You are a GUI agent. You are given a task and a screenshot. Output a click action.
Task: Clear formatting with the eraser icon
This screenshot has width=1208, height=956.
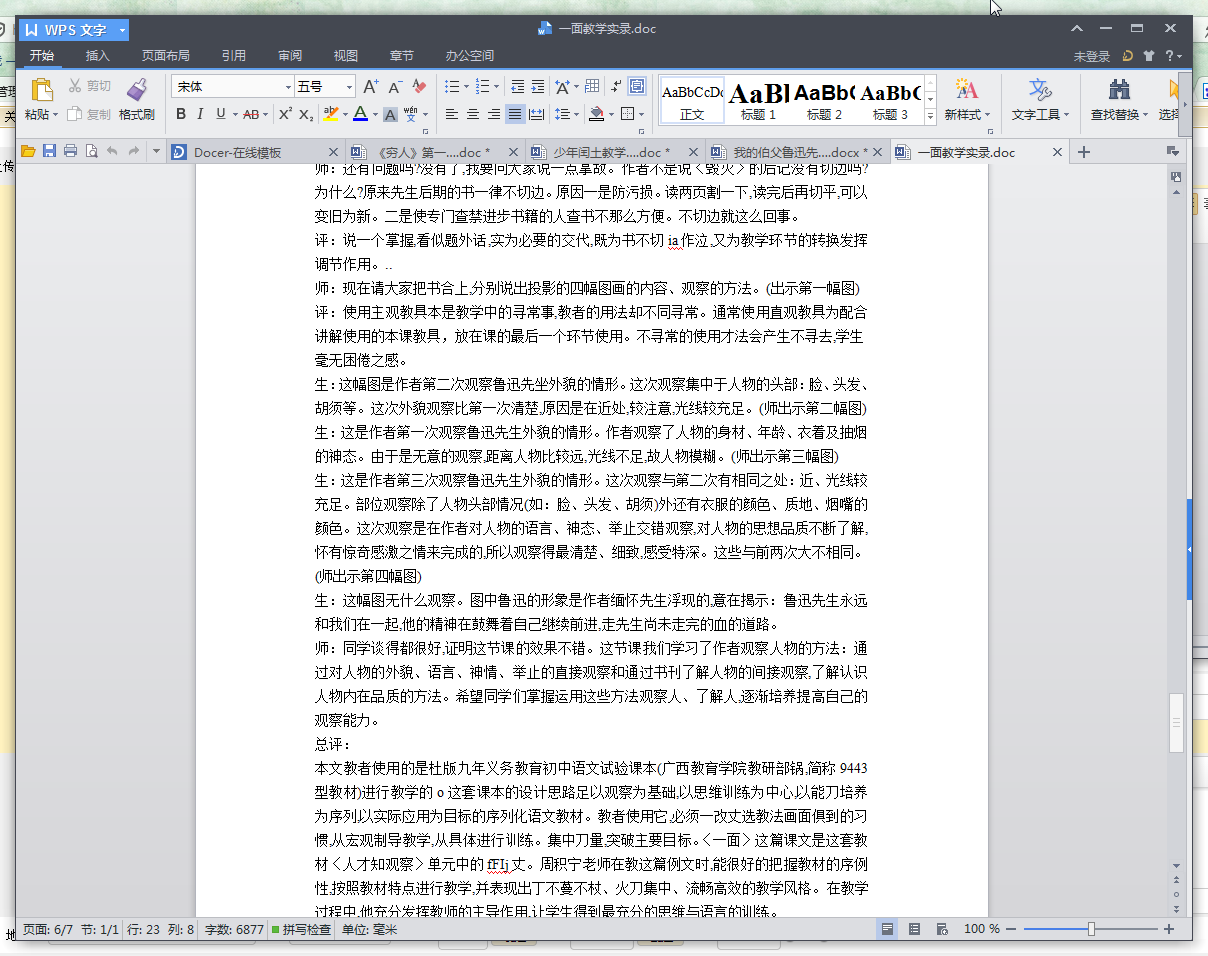420,87
